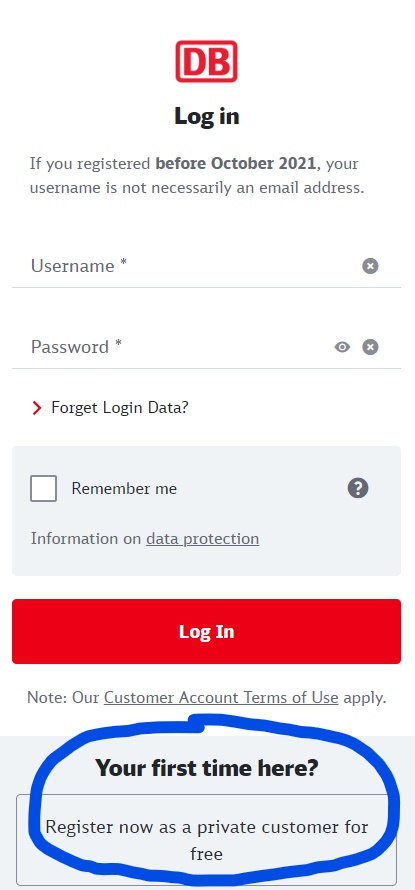Image resolution: width=415 pixels, height=890 pixels.
Task: Open the Forget Login Data? link
Action: pyautogui.click(x=120, y=408)
